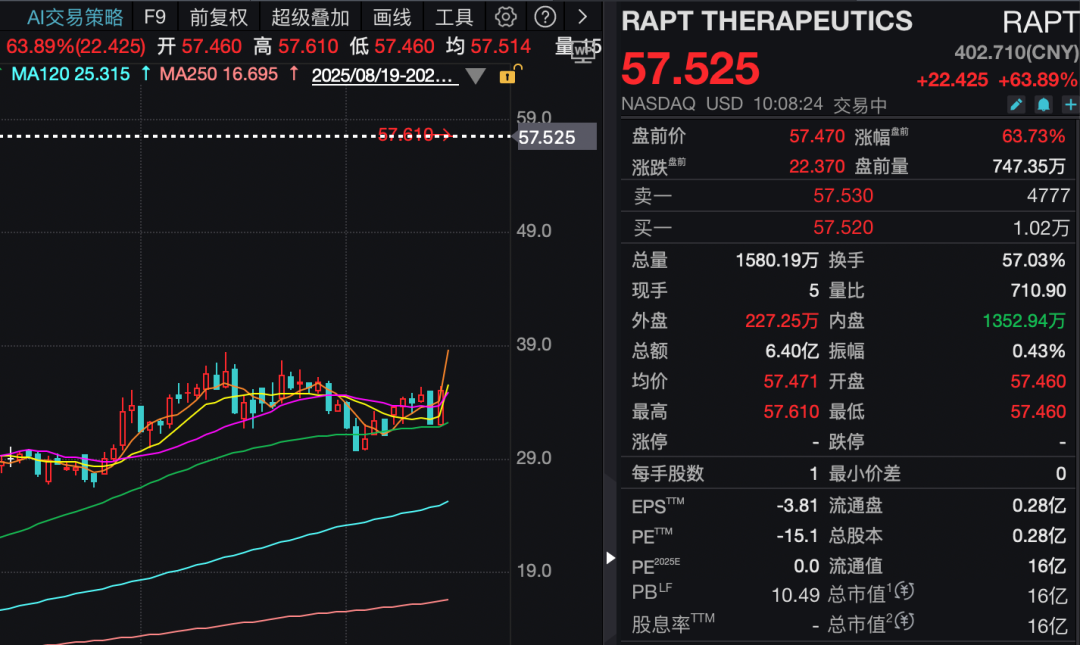Click the 均 57.514 average in header
This screenshot has width=1080, height=645.
(488, 46)
